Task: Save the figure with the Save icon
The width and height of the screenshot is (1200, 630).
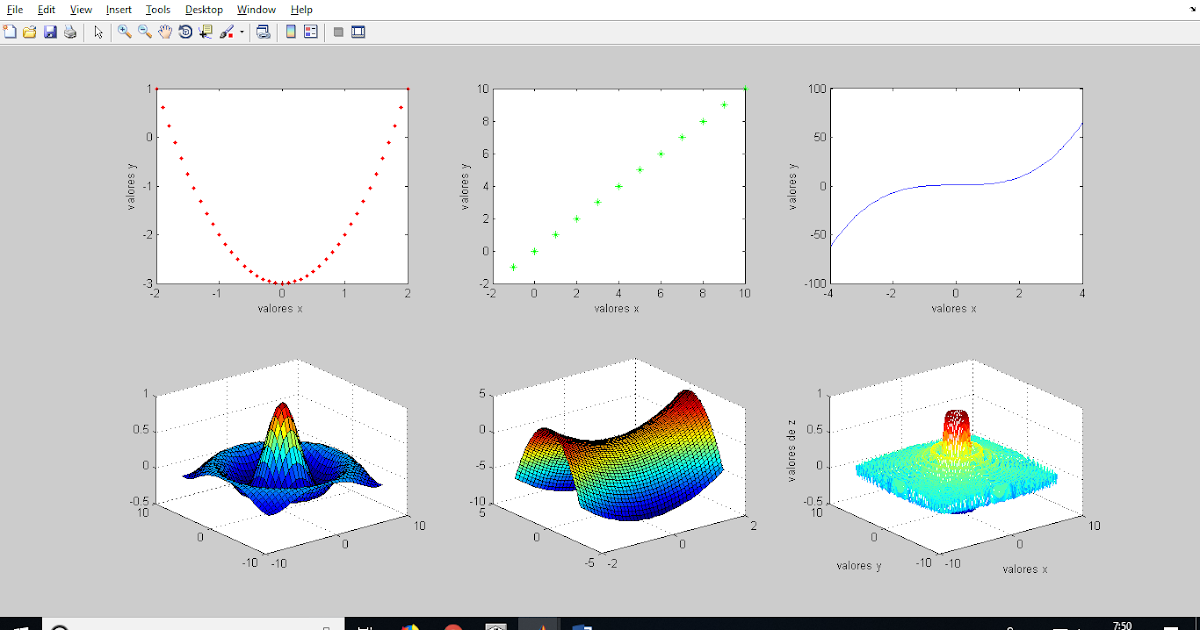Action: pos(50,31)
